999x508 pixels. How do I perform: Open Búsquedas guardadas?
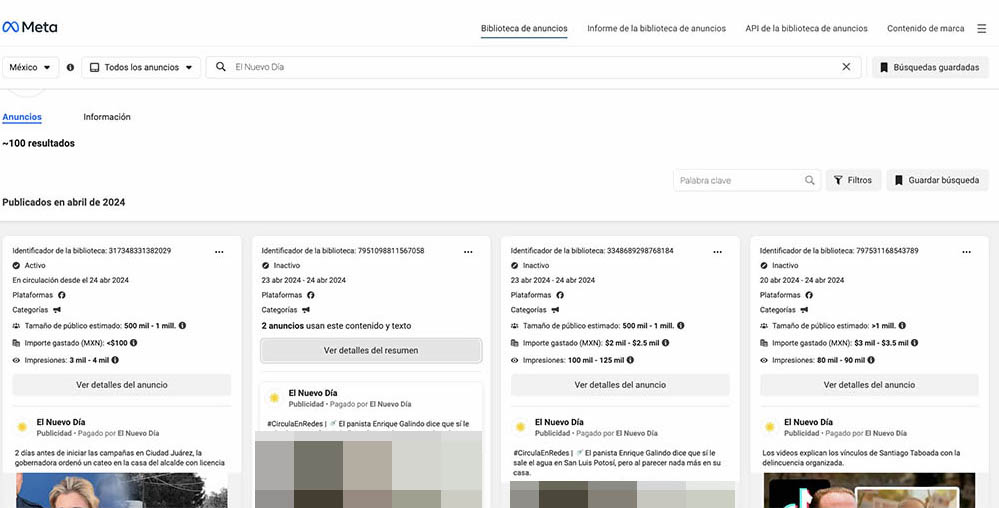[930, 67]
